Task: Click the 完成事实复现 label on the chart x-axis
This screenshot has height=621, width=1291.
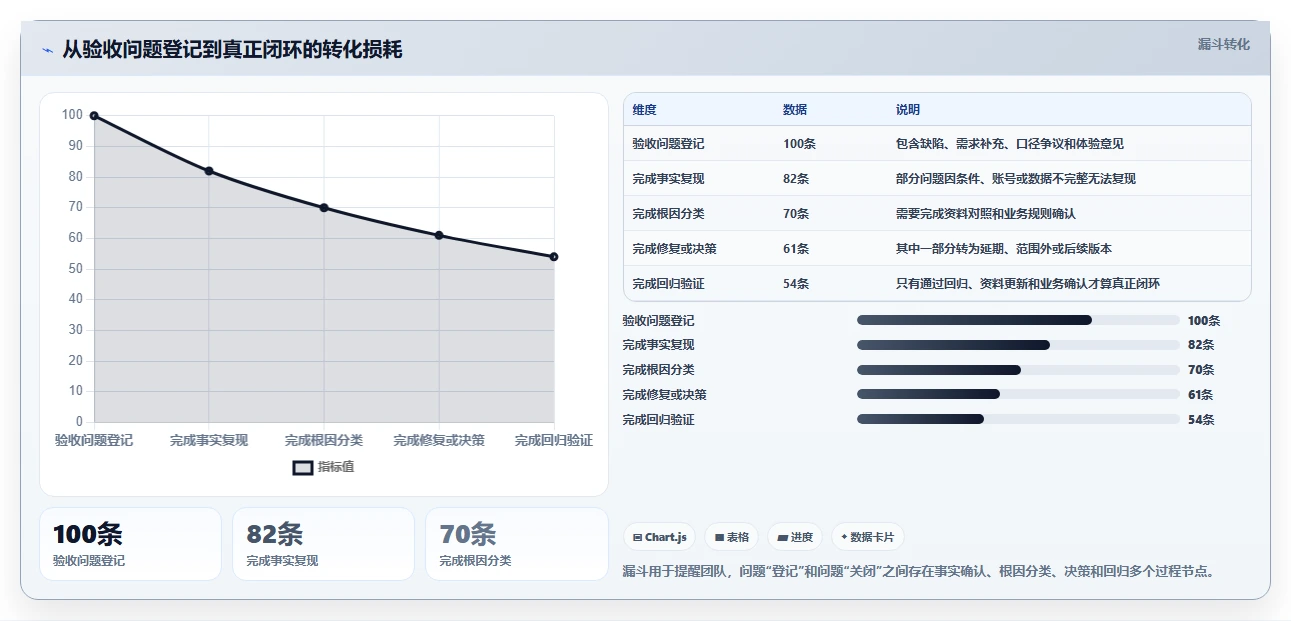Action: (209, 440)
